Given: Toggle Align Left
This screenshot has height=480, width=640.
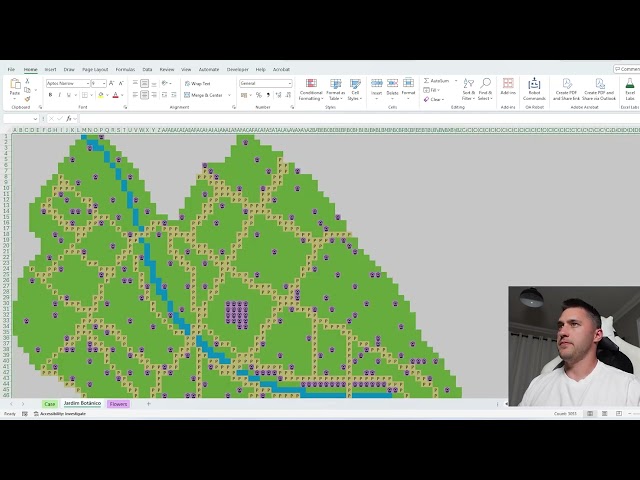Looking at the screenshot, I should tap(135, 95).
